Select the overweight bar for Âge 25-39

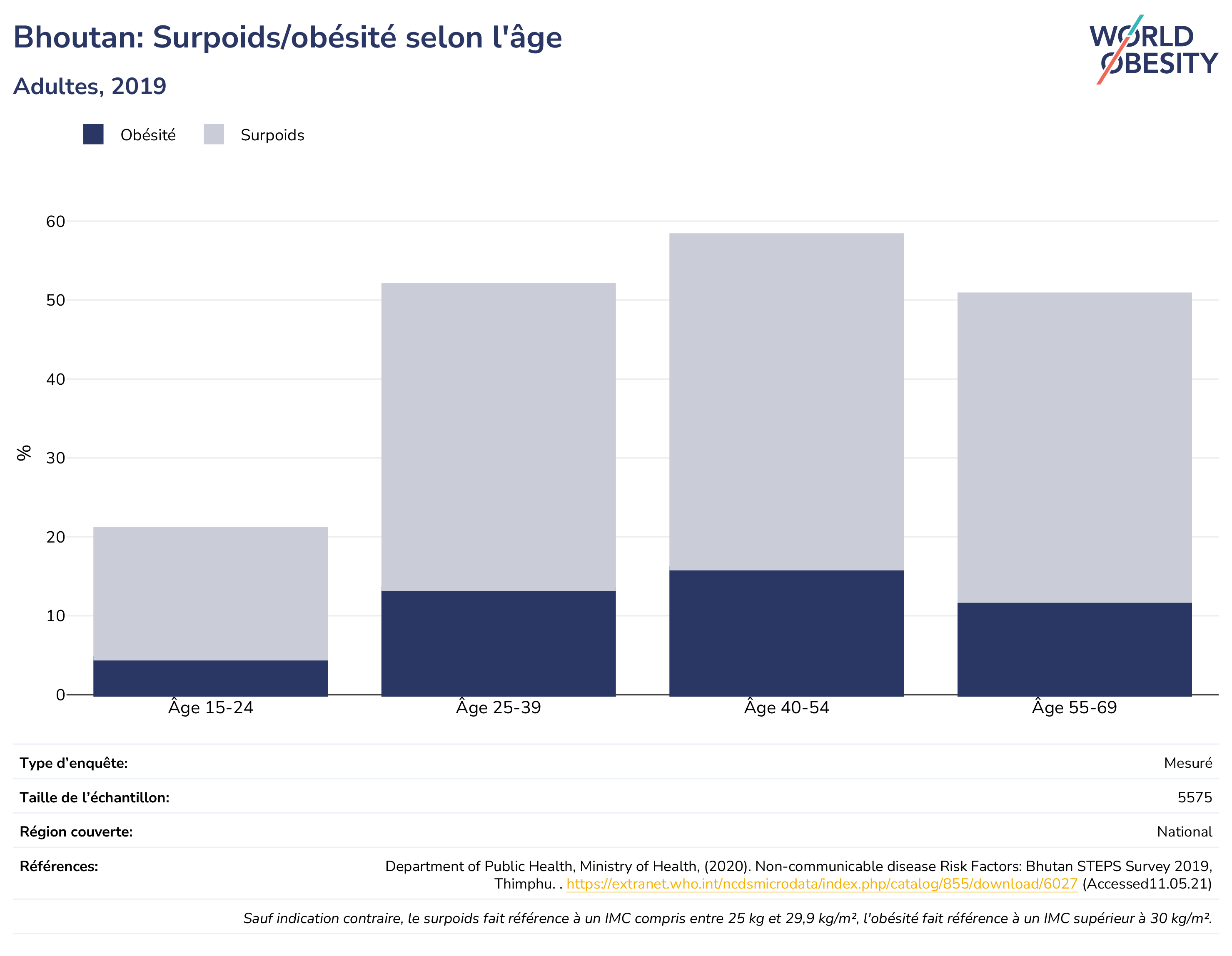coord(498,437)
